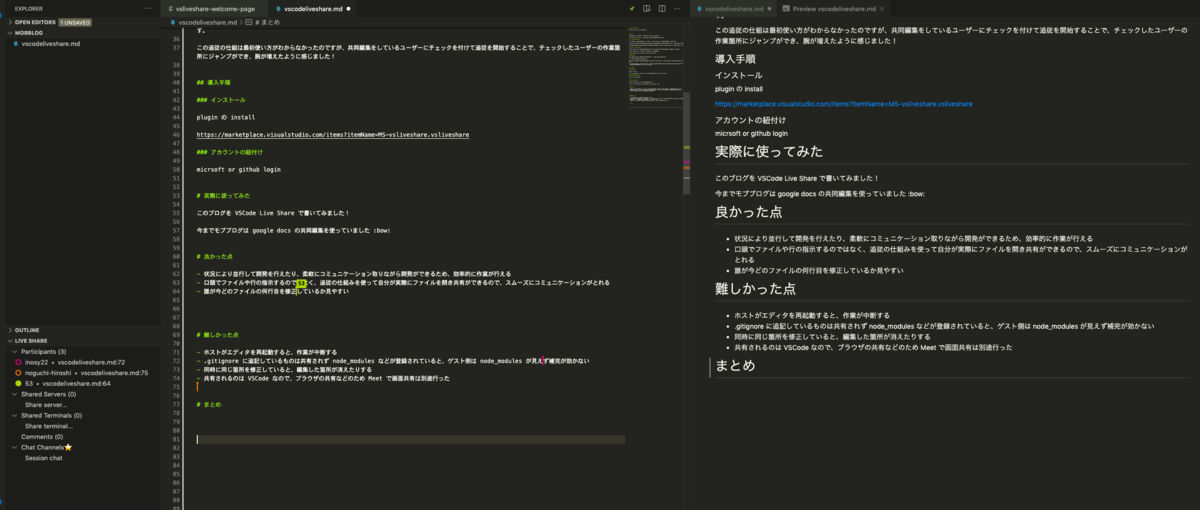Click the split editor icon
This screenshot has width=1200, height=510.
pyautogui.click(x=661, y=8)
